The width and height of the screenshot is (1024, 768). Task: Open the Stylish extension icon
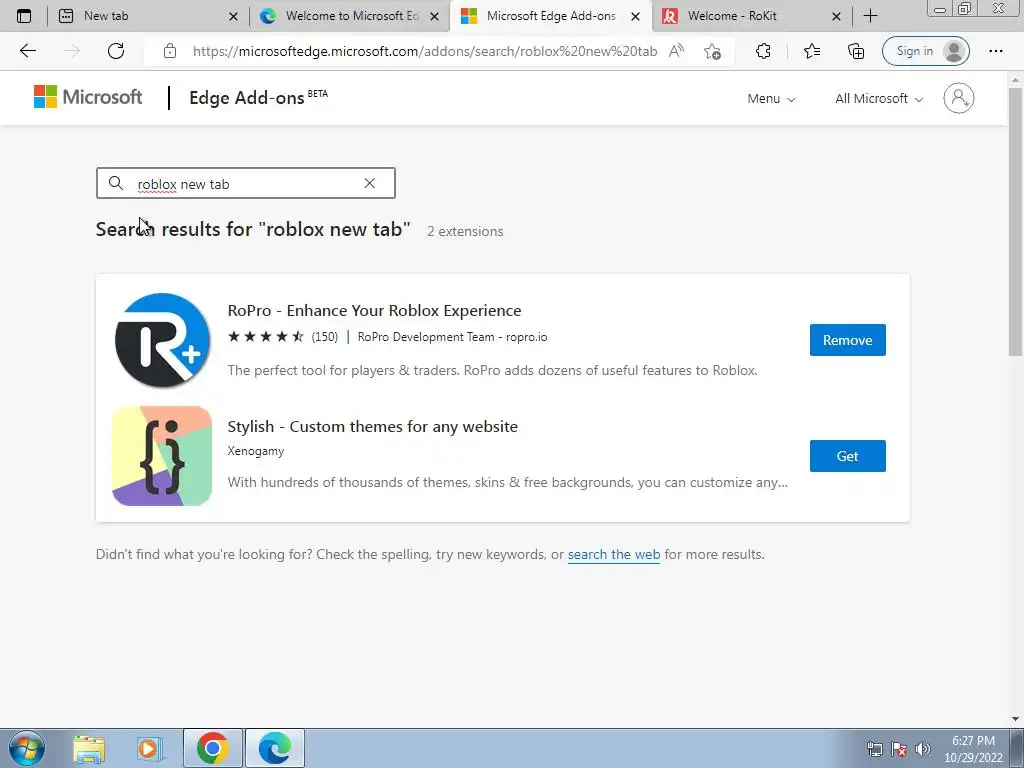pyautogui.click(x=163, y=456)
